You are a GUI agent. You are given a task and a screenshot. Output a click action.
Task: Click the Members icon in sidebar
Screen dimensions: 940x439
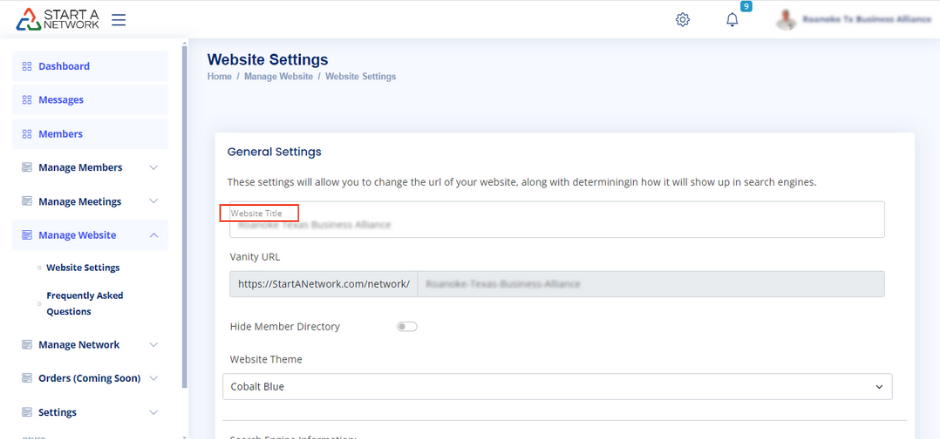(x=27, y=134)
